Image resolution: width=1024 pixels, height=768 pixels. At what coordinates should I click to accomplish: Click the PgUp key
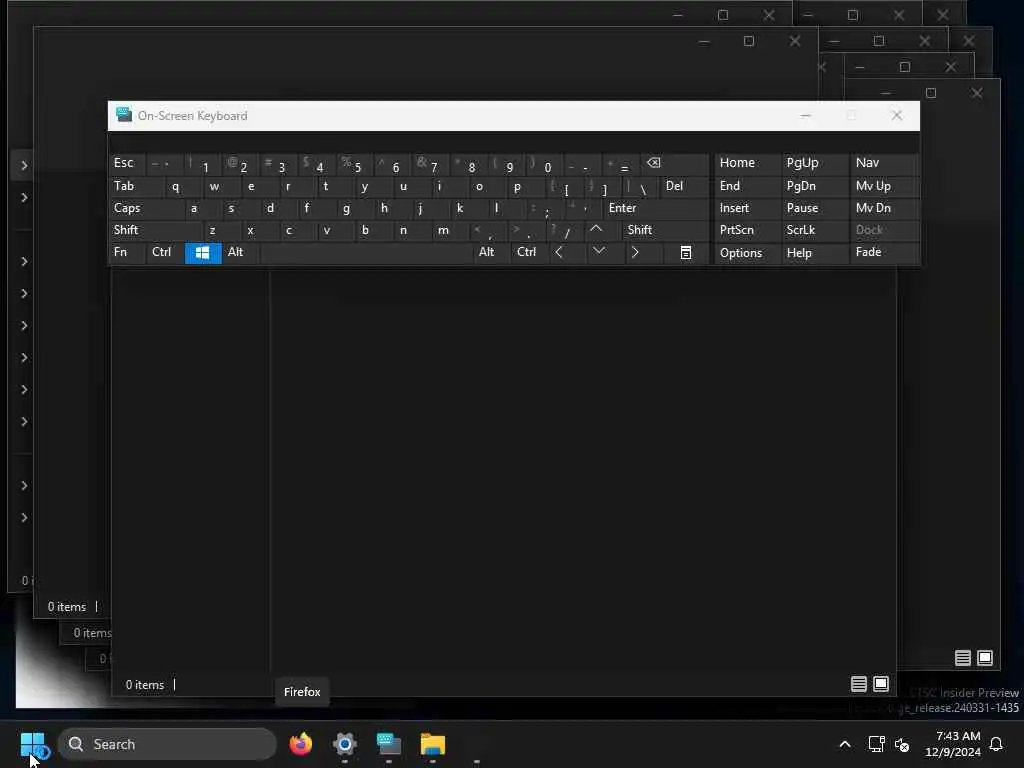(814, 163)
